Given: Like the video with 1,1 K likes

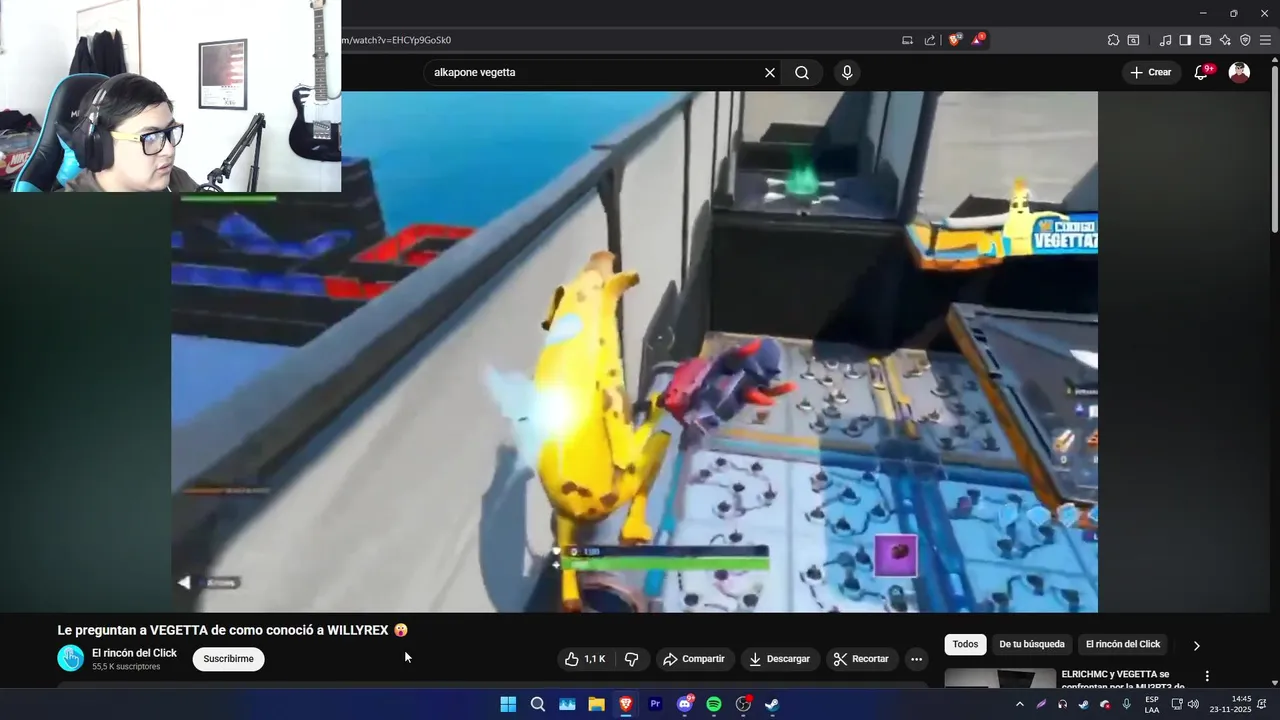Looking at the screenshot, I should click(585, 659).
